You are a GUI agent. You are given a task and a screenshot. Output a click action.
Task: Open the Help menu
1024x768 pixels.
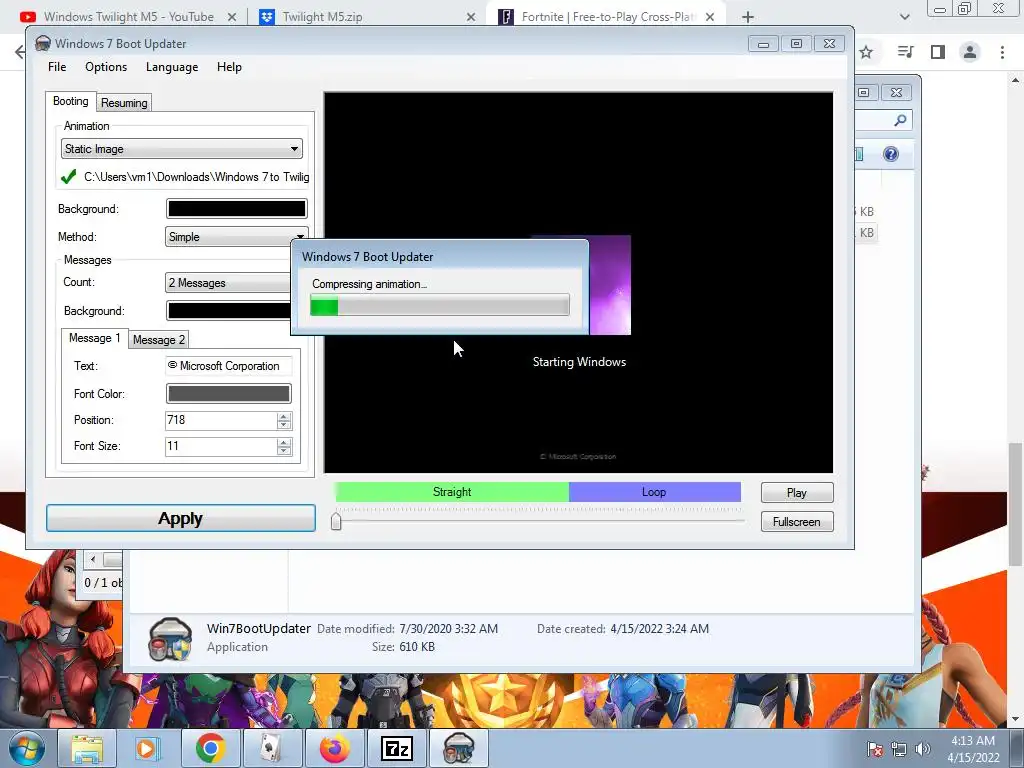229,67
